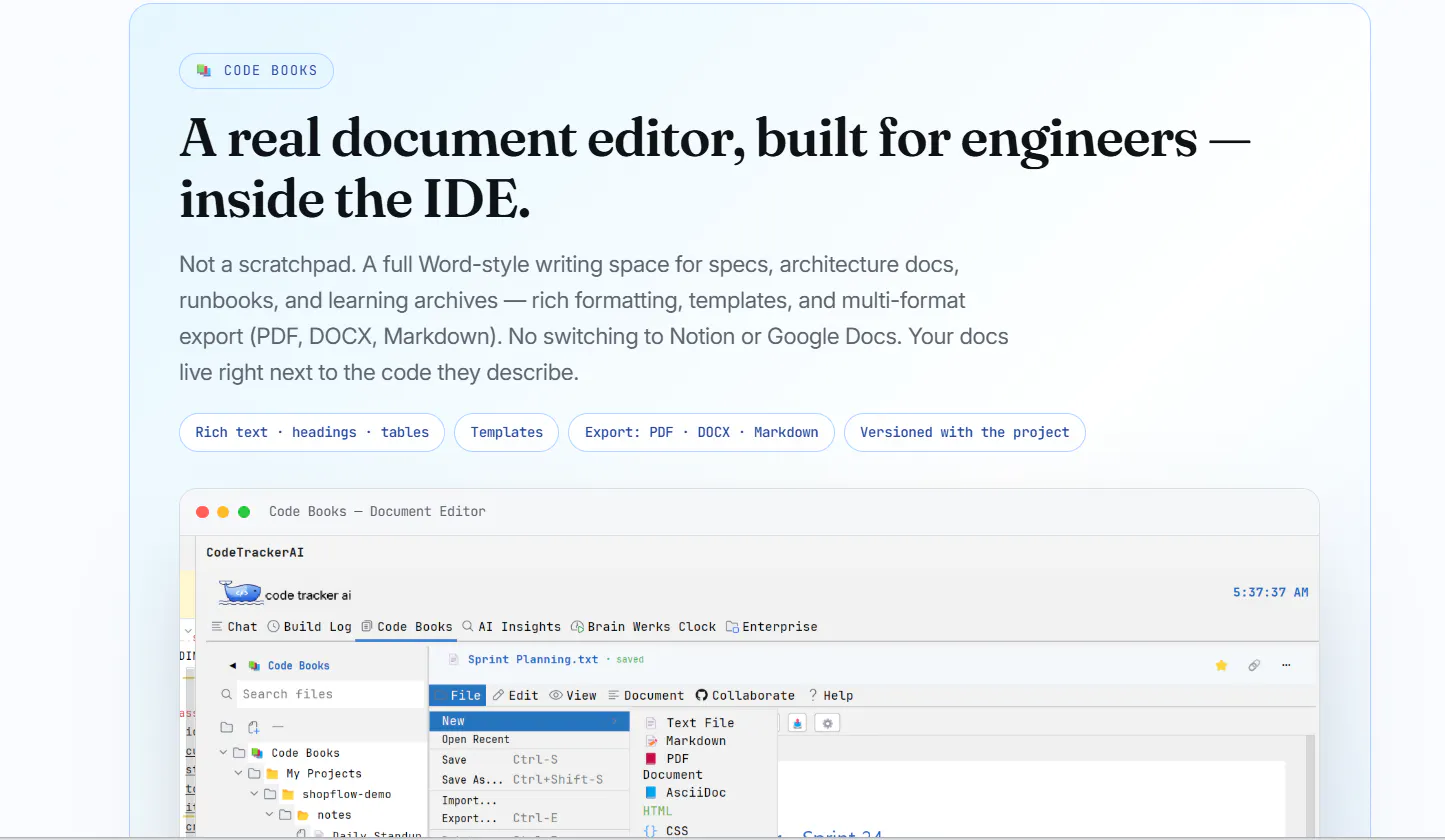Open the Help menu
The image size is (1445, 840).
831,696
